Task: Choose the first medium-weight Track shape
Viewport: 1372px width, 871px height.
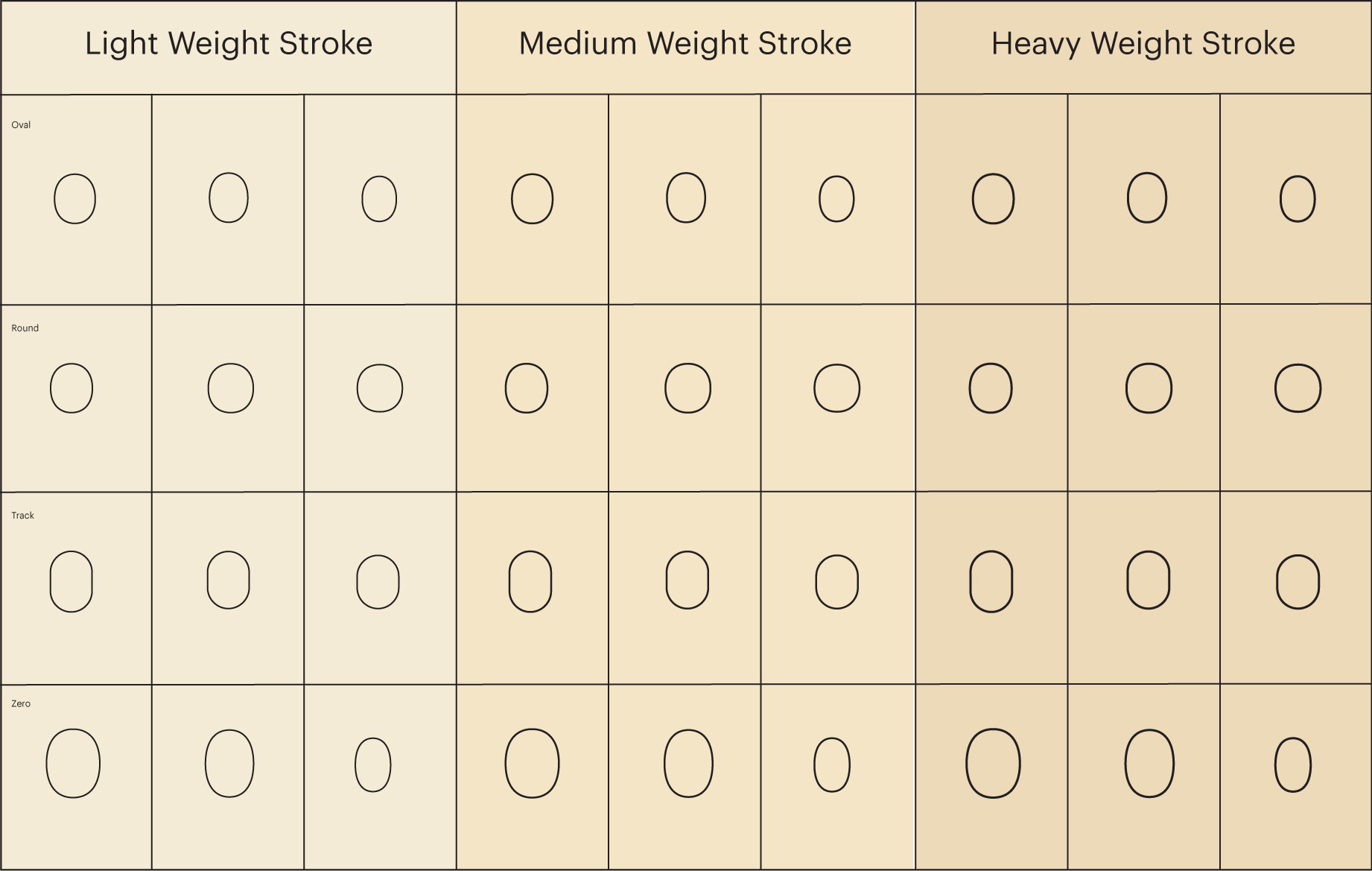Action: (x=530, y=582)
